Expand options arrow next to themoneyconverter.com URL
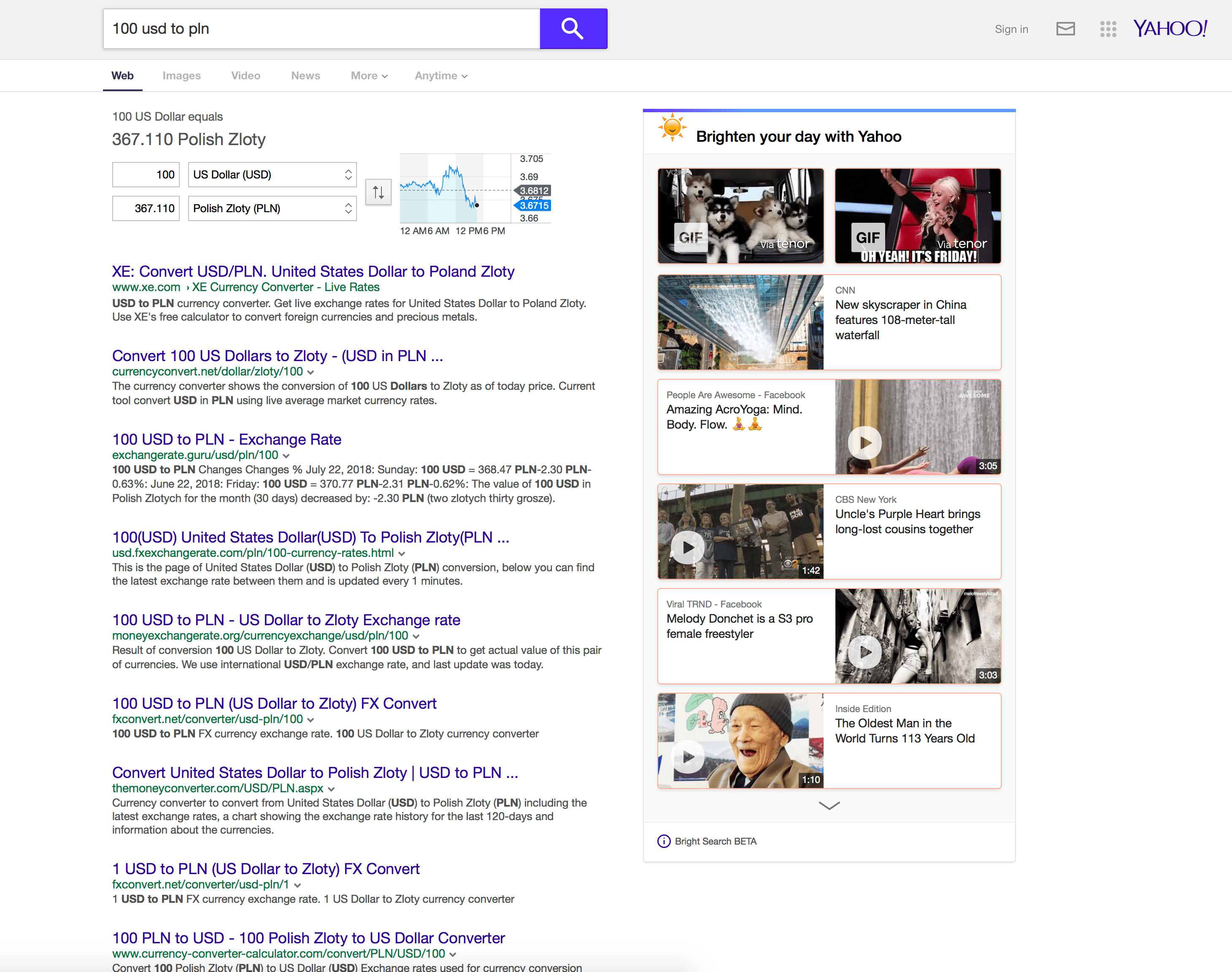Viewport: 1232px width, 972px height. 331,789
